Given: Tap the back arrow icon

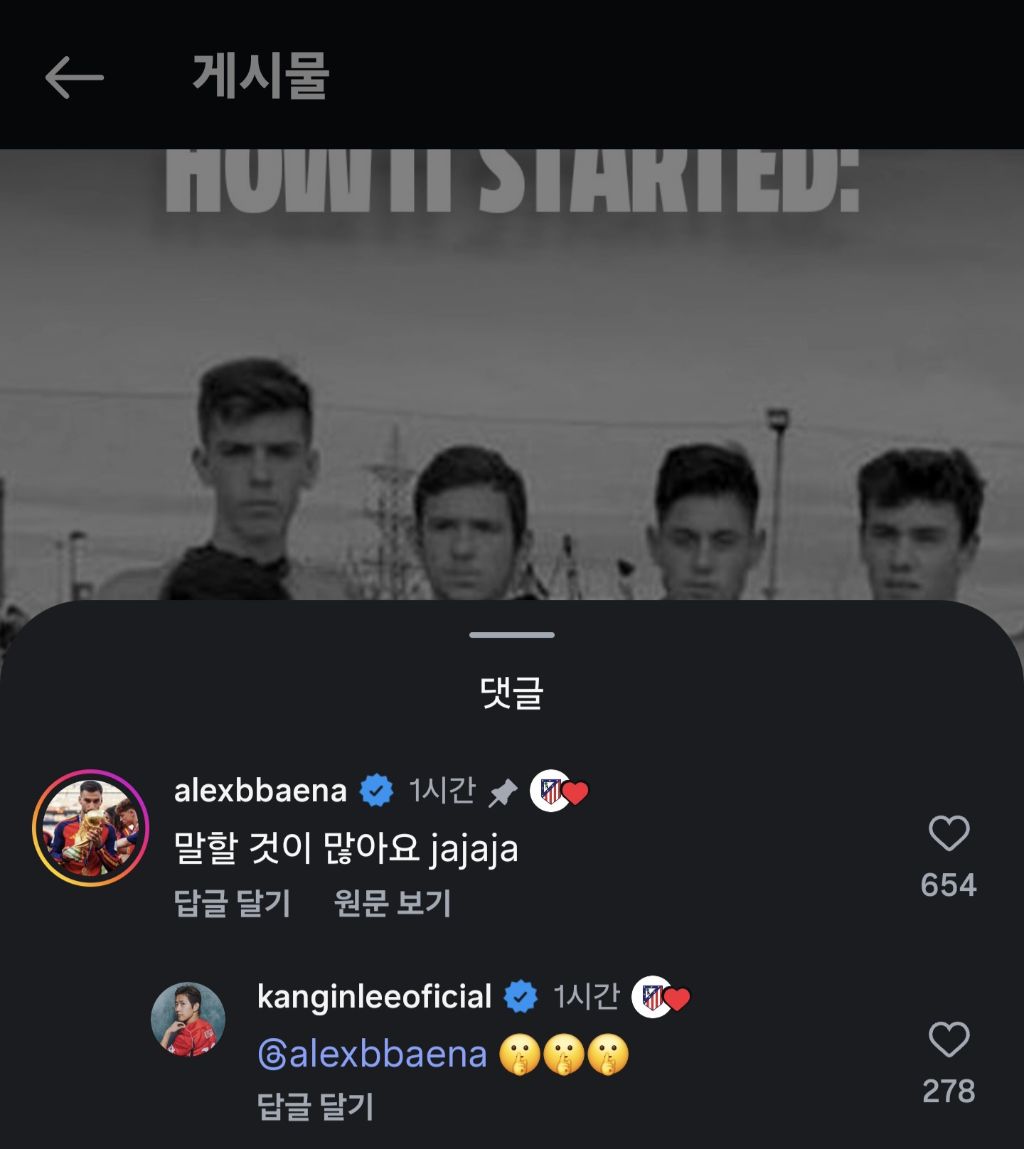Looking at the screenshot, I should (74, 77).
